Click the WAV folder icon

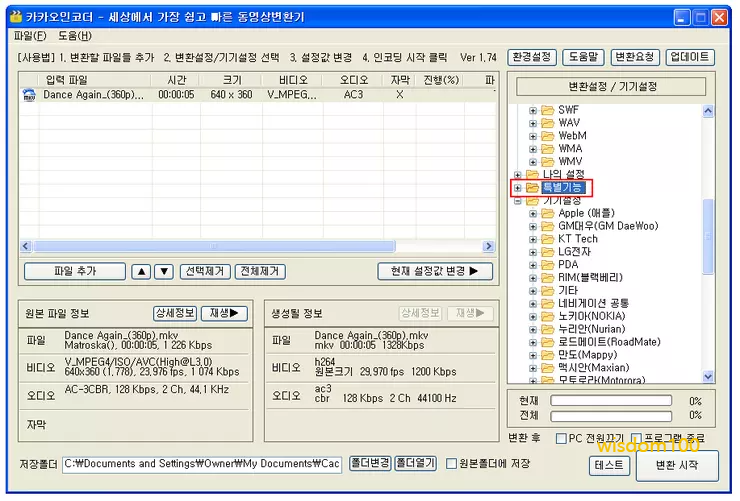point(547,123)
